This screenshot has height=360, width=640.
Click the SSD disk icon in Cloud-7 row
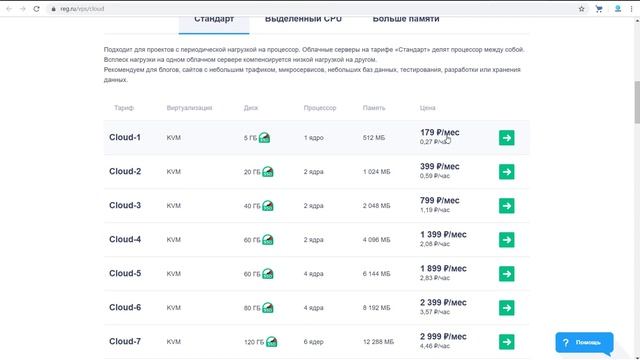(271, 342)
